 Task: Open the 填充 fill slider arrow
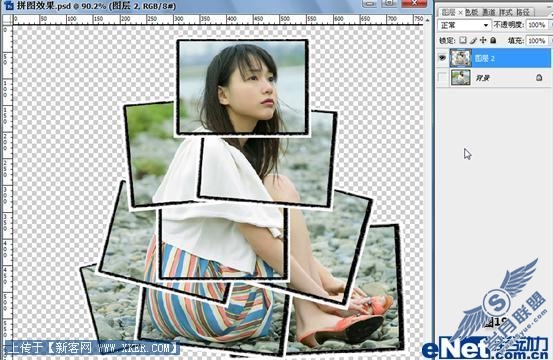coord(551,41)
